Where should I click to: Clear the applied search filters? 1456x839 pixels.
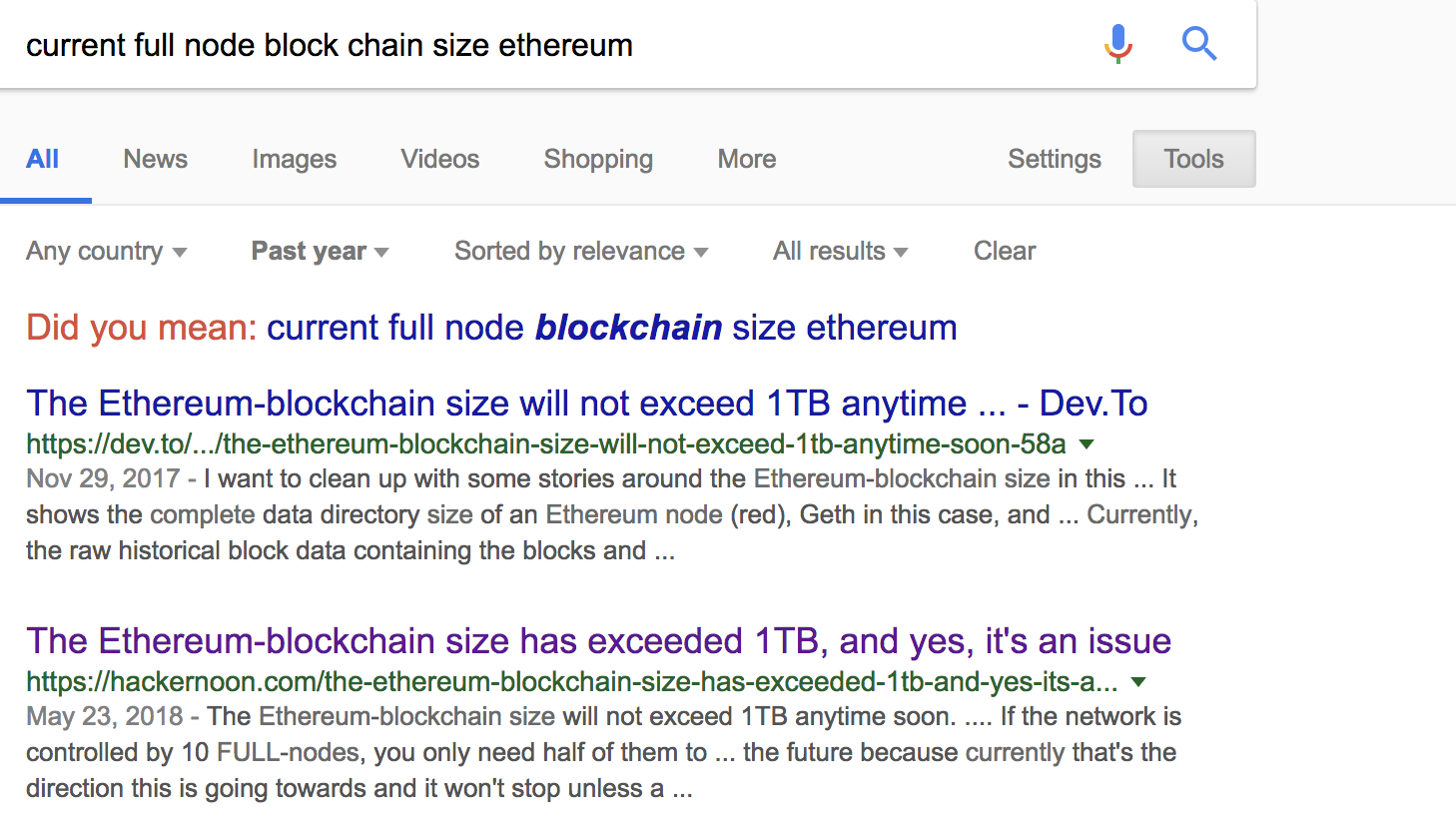(1004, 252)
